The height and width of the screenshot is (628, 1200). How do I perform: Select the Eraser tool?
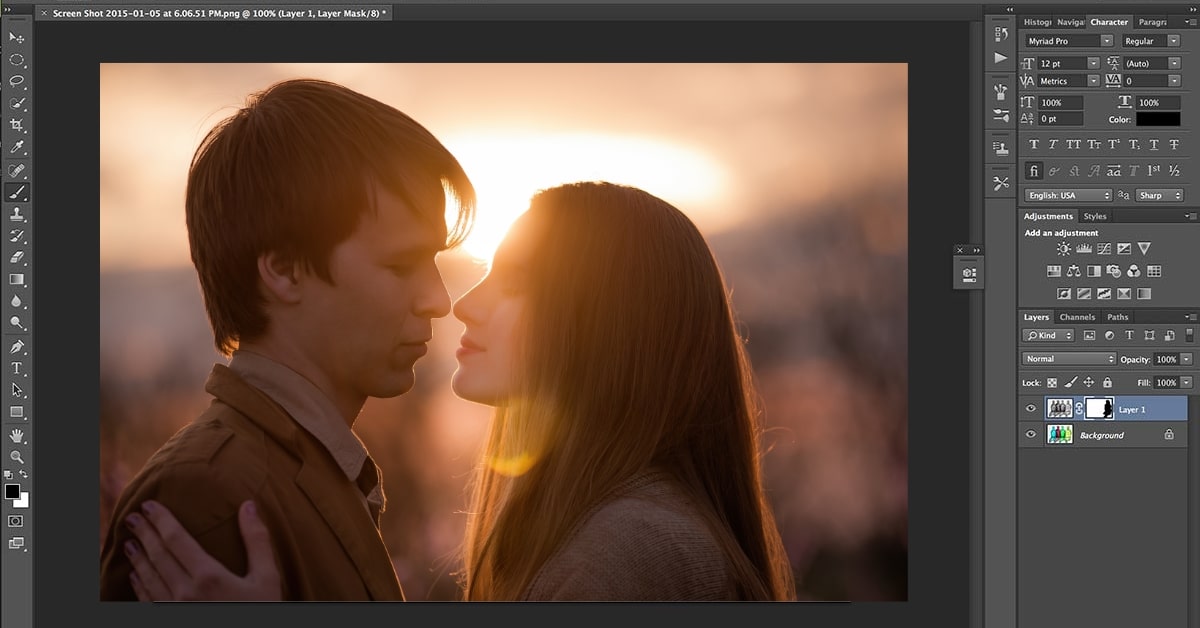point(17,257)
